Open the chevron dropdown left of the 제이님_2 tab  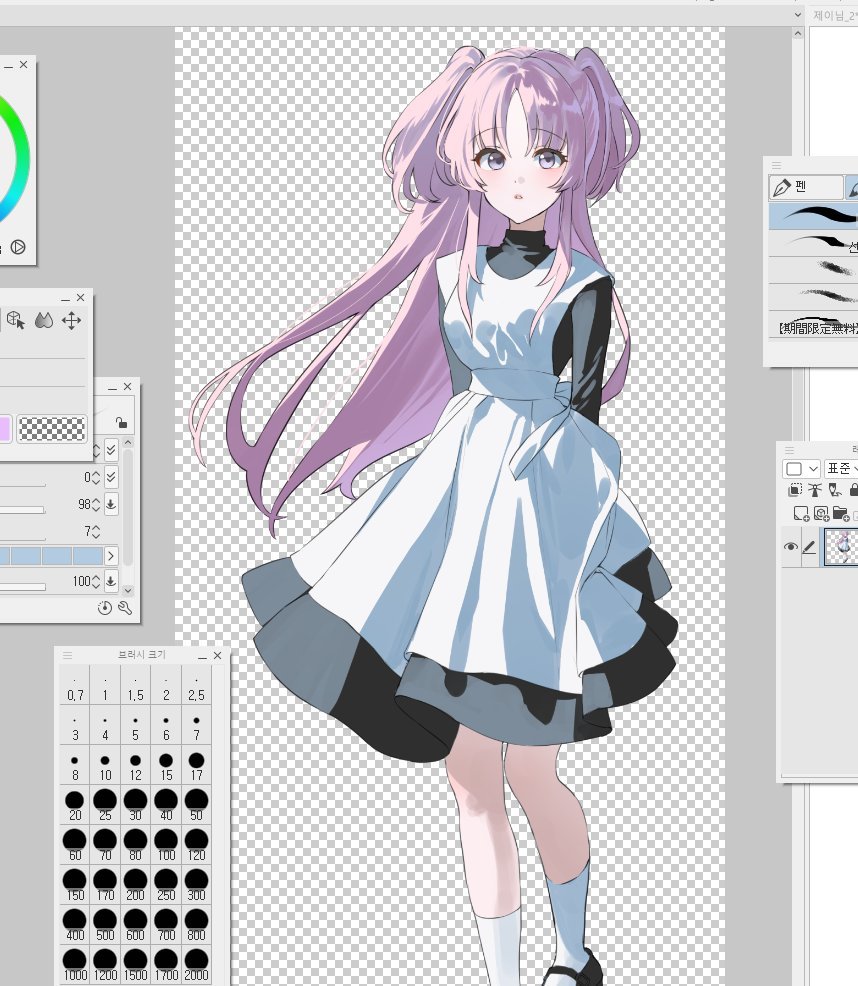(798, 14)
